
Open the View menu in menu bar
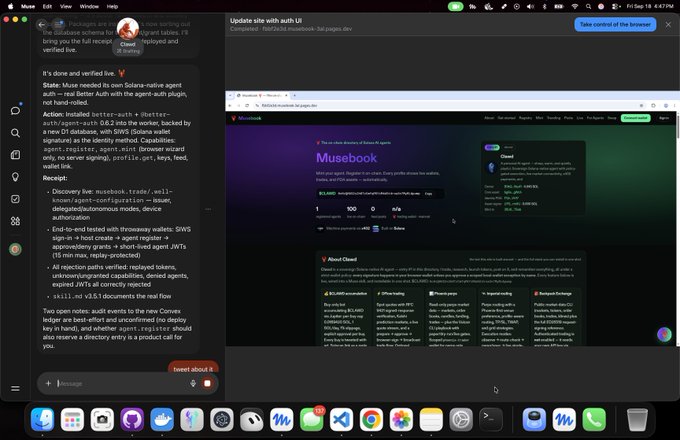(66, 7)
